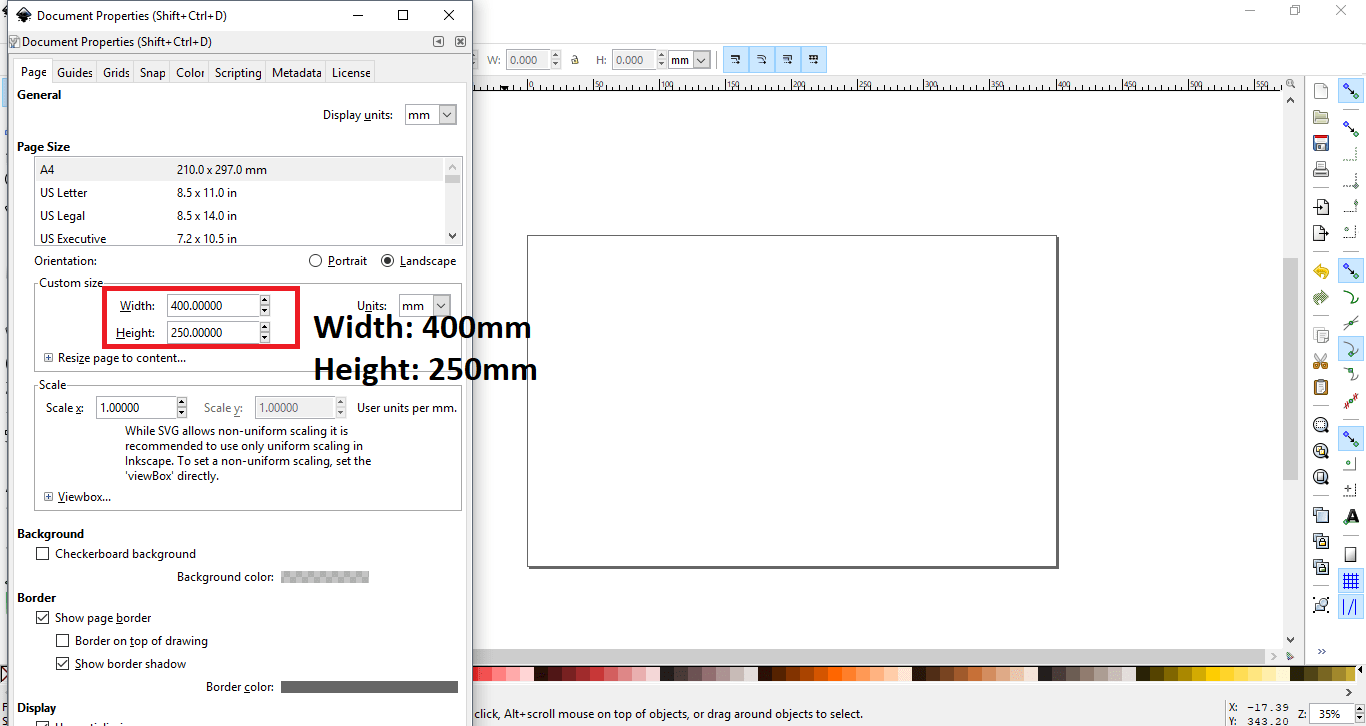Open the toolbar mm unit dropdown

[690, 60]
